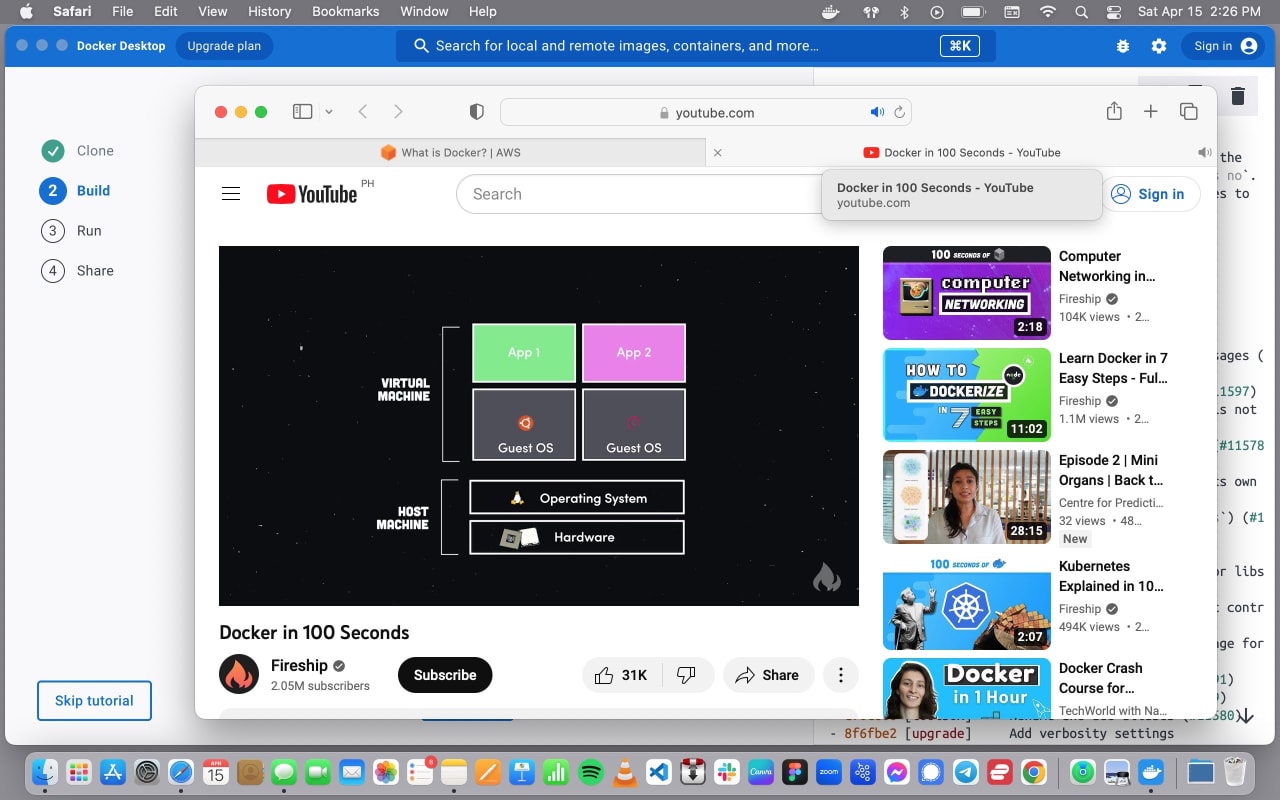Click the youtube.com address bar
The image size is (1280, 800).
[705, 112]
